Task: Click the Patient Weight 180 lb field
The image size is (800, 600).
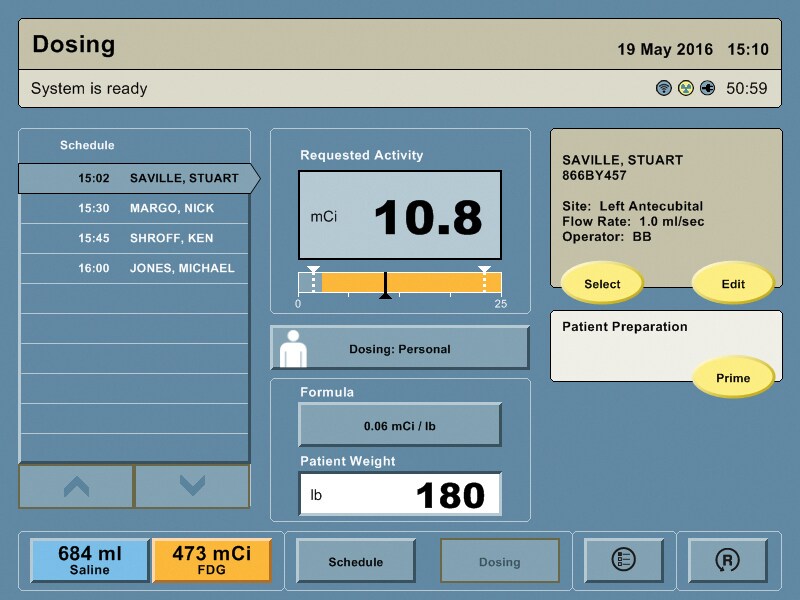Action: pyautogui.click(x=400, y=494)
